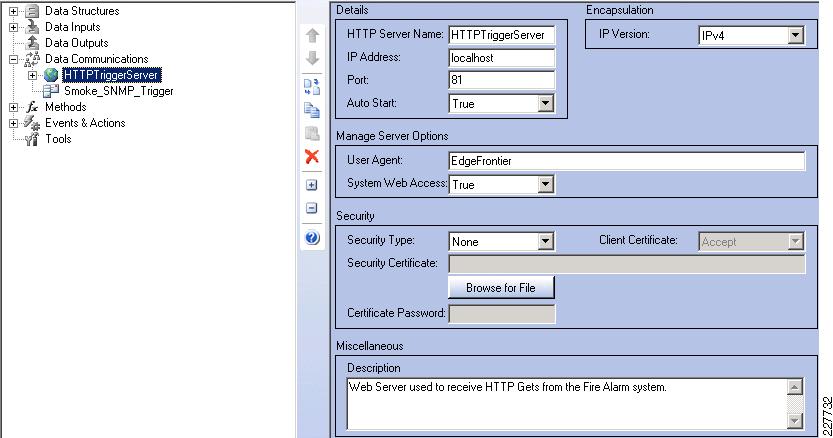The width and height of the screenshot is (833, 438).
Task: Select Data Outputs tree label
Action: (76, 43)
